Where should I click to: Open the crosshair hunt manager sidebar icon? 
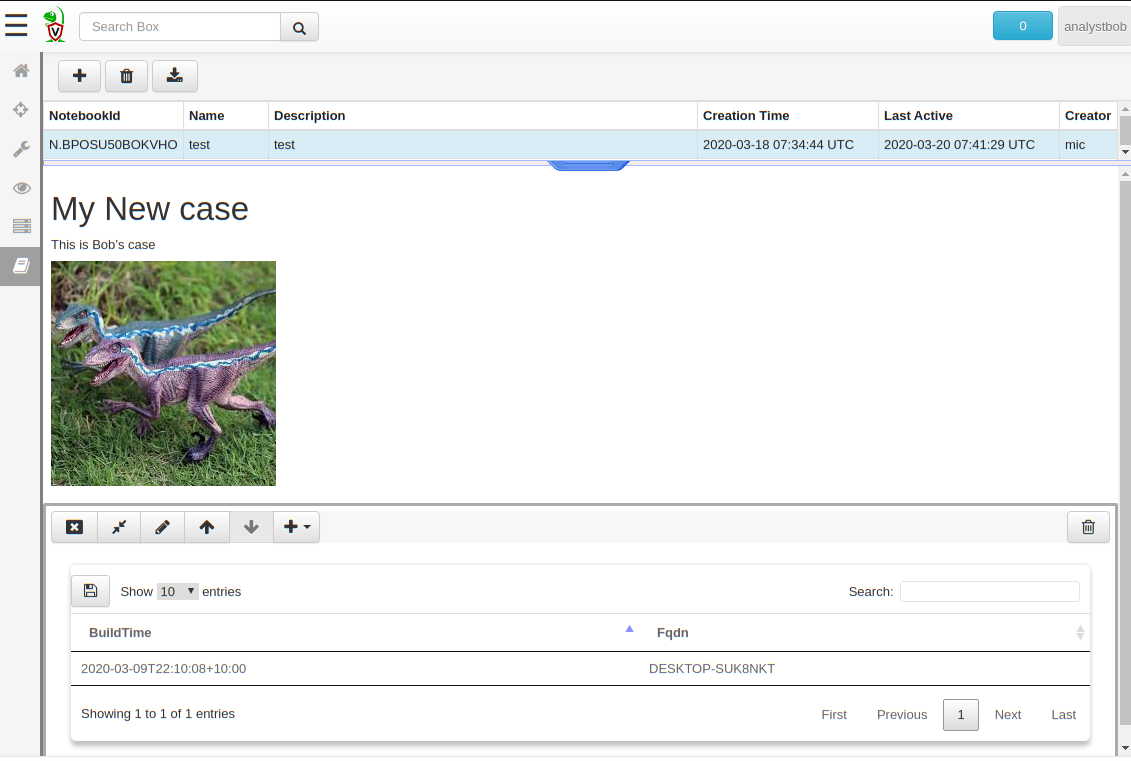point(20,110)
